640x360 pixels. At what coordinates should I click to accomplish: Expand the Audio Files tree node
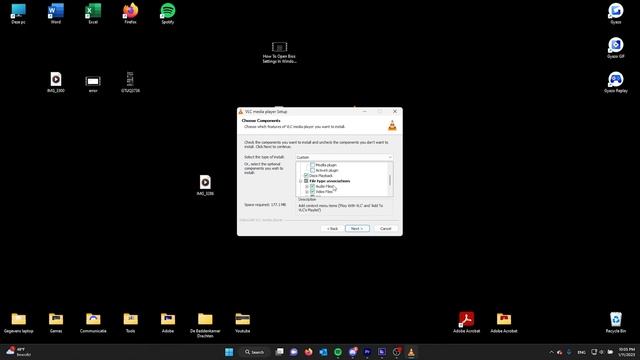[x=307, y=187]
